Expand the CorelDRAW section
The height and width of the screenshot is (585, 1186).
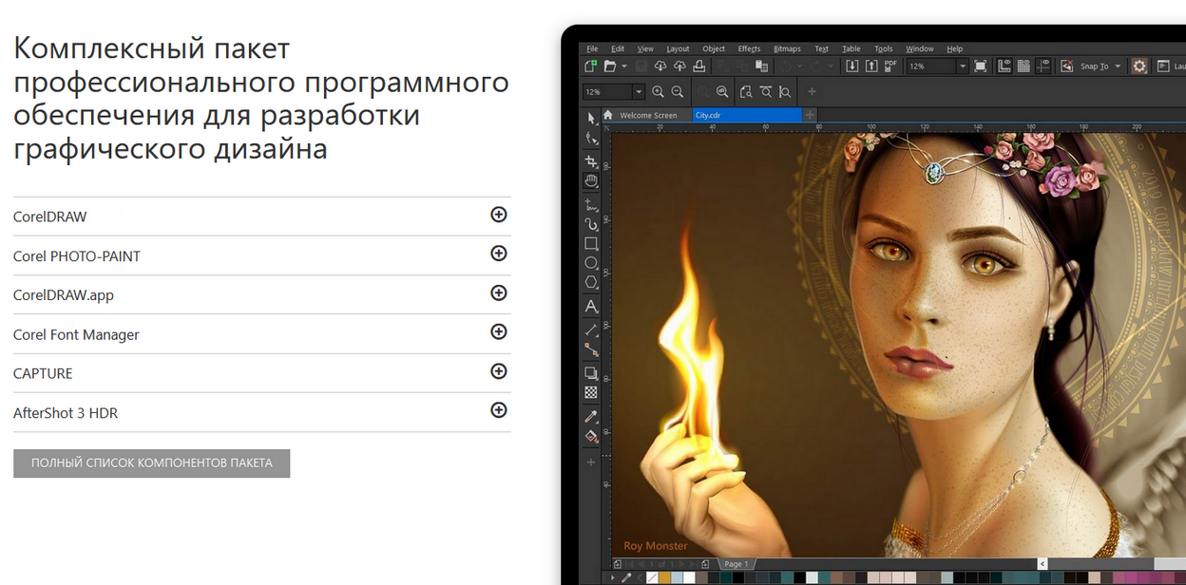[498, 215]
